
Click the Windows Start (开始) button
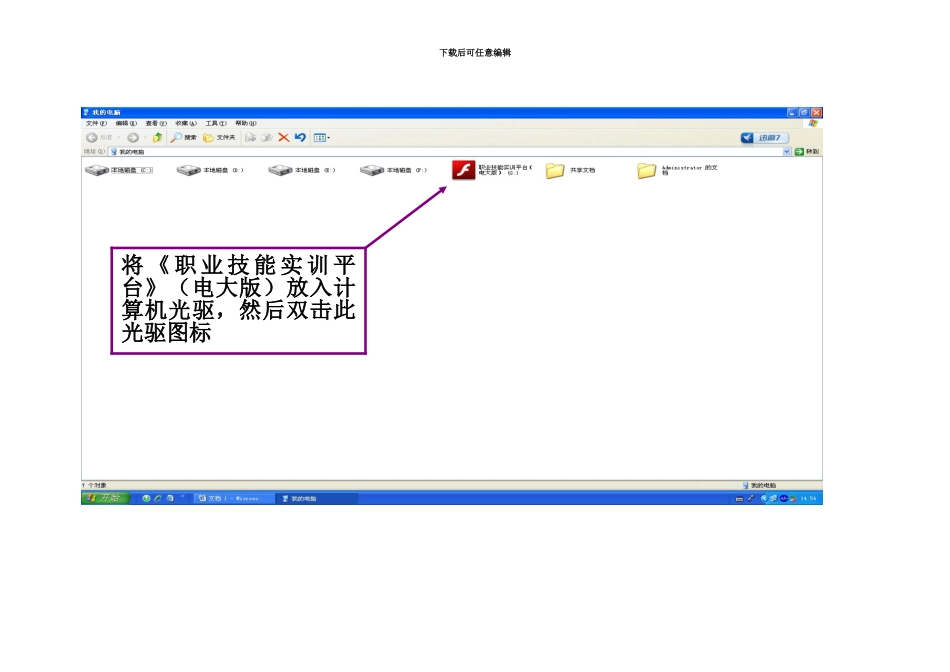pyautogui.click(x=105, y=498)
